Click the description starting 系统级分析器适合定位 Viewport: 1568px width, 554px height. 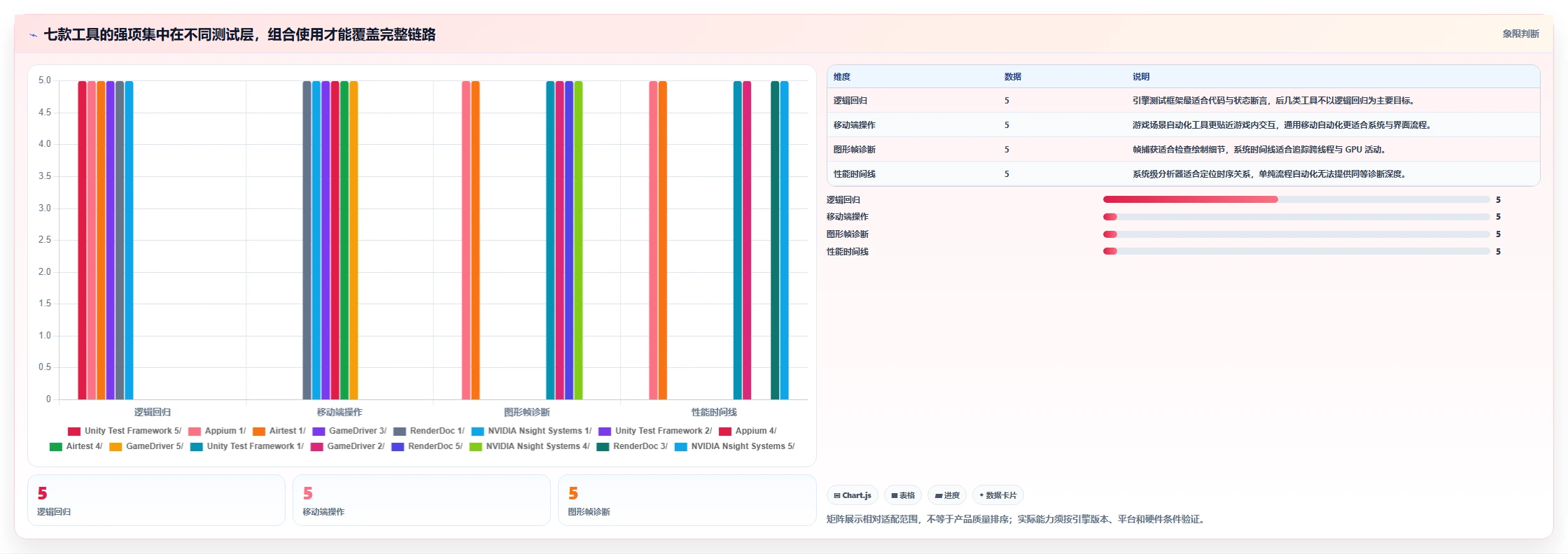coord(1270,174)
